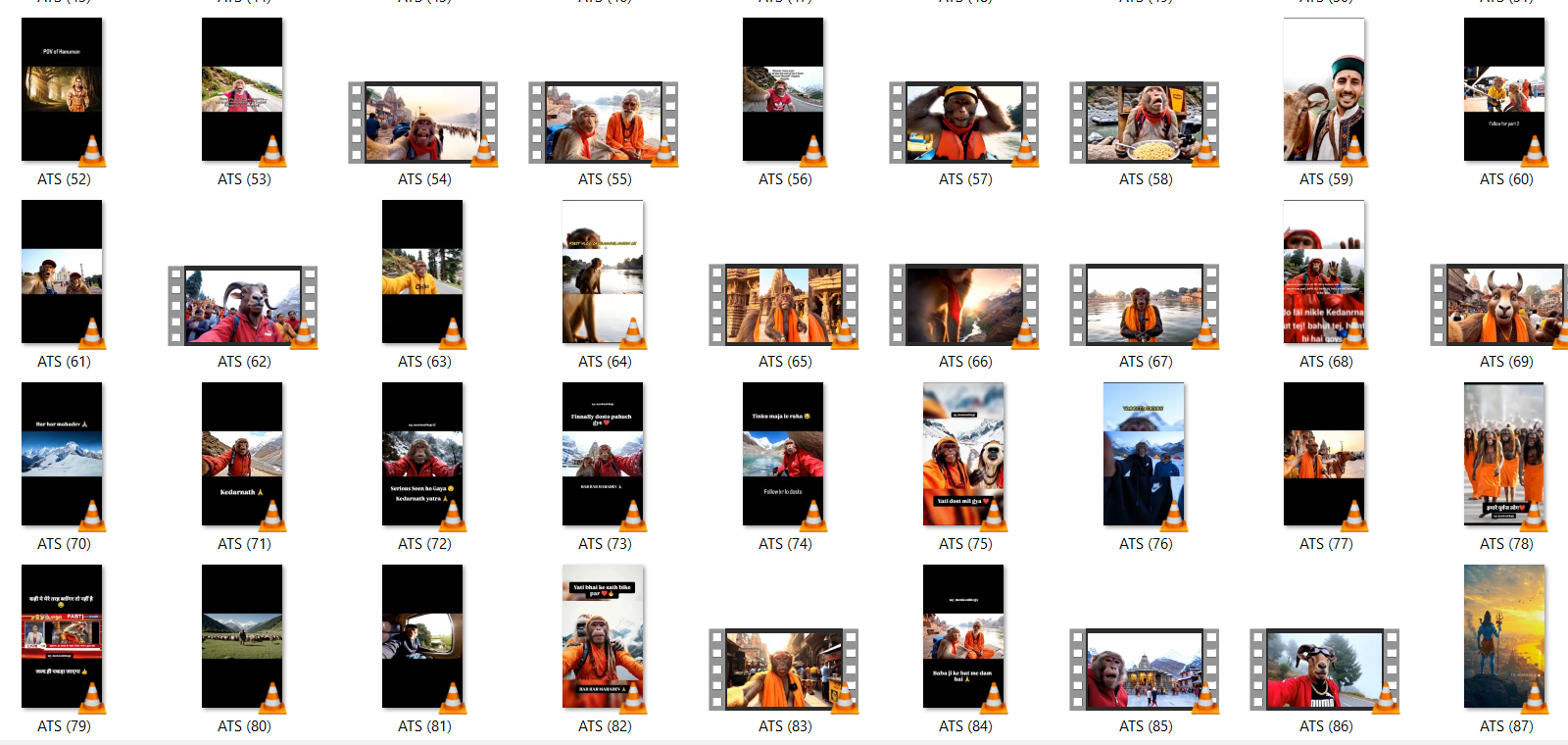The height and width of the screenshot is (745, 1568).
Task: Select the ATS (79) news video thumbnail
Action: [62, 636]
